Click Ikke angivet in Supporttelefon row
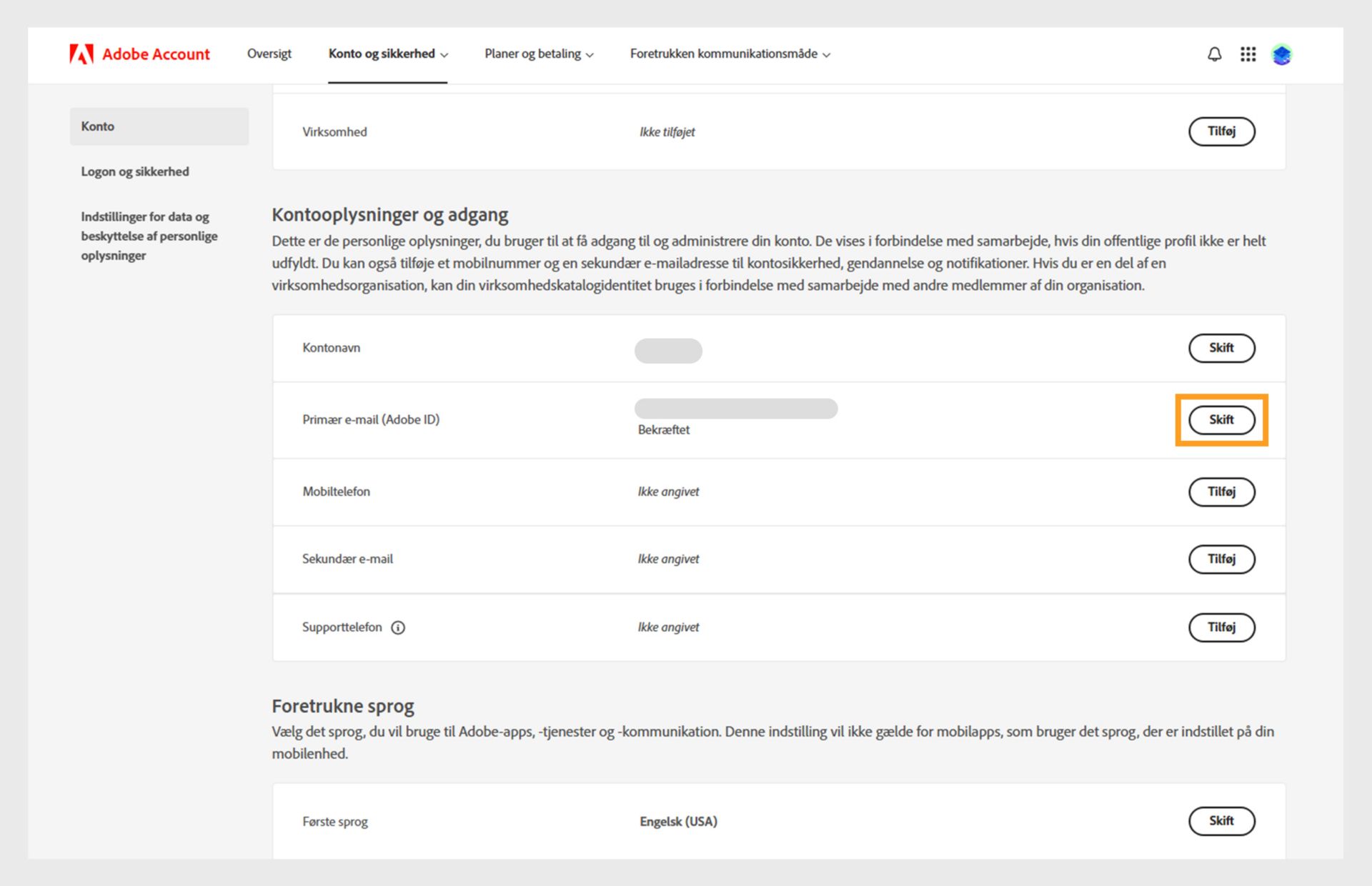 coord(668,627)
